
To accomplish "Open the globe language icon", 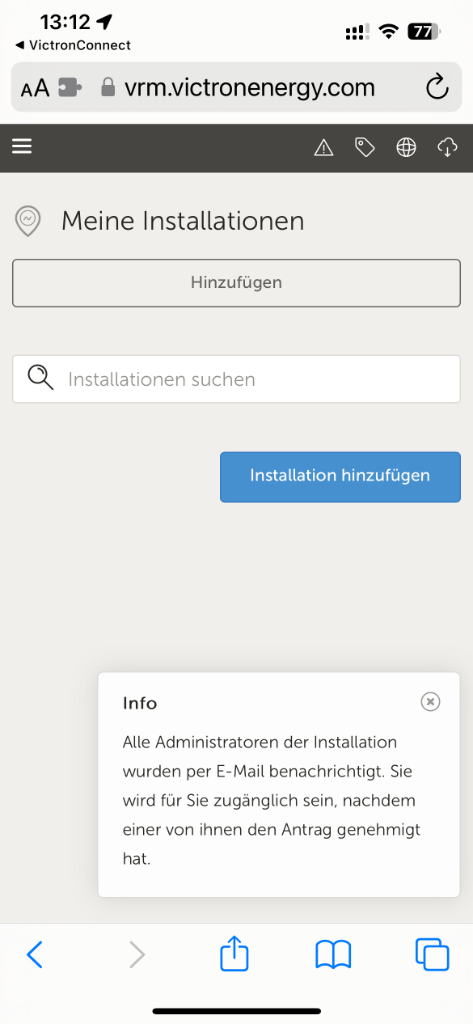I will pyautogui.click(x=406, y=148).
